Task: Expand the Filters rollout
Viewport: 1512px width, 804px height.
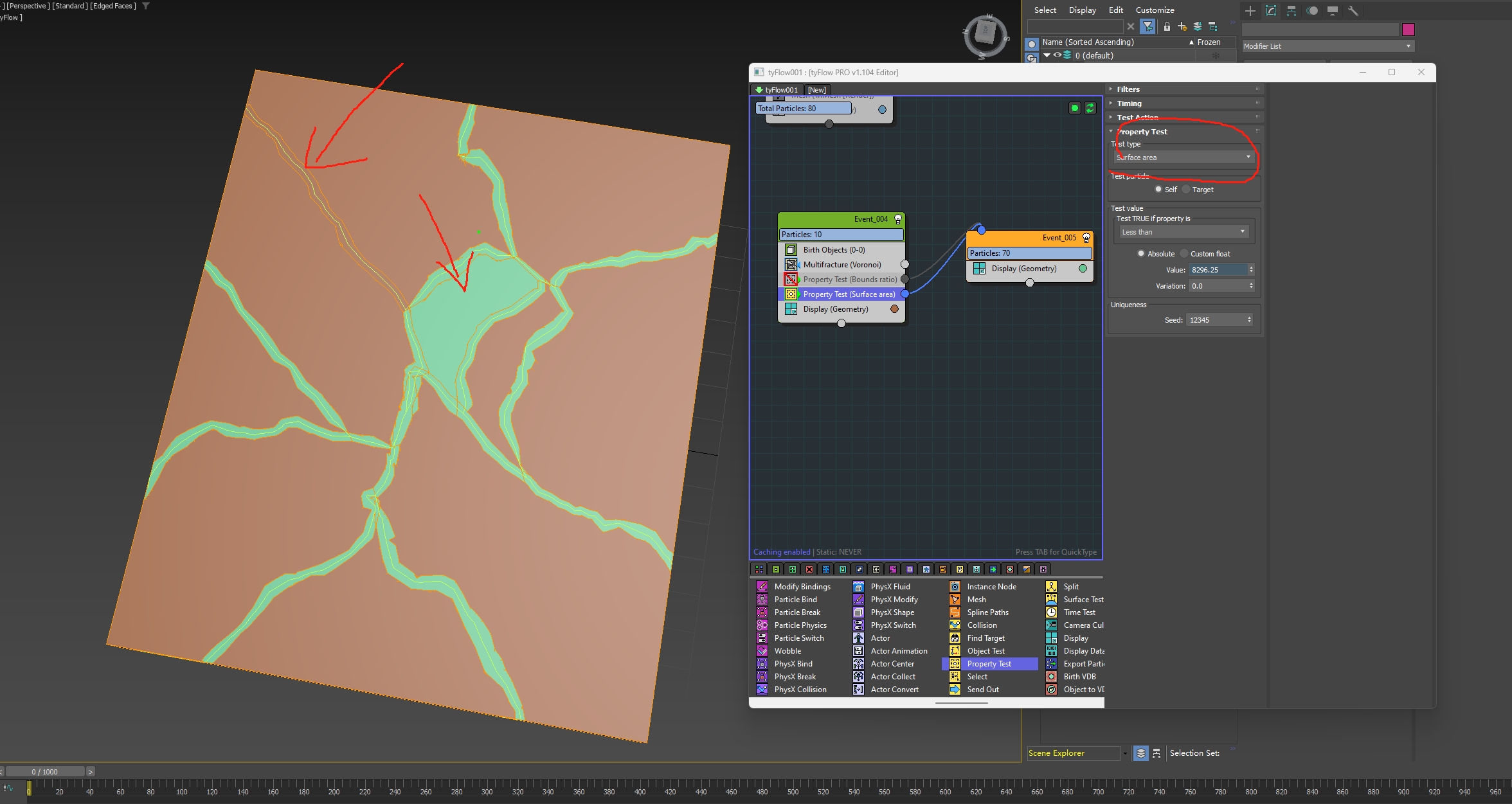Action: coord(1128,89)
